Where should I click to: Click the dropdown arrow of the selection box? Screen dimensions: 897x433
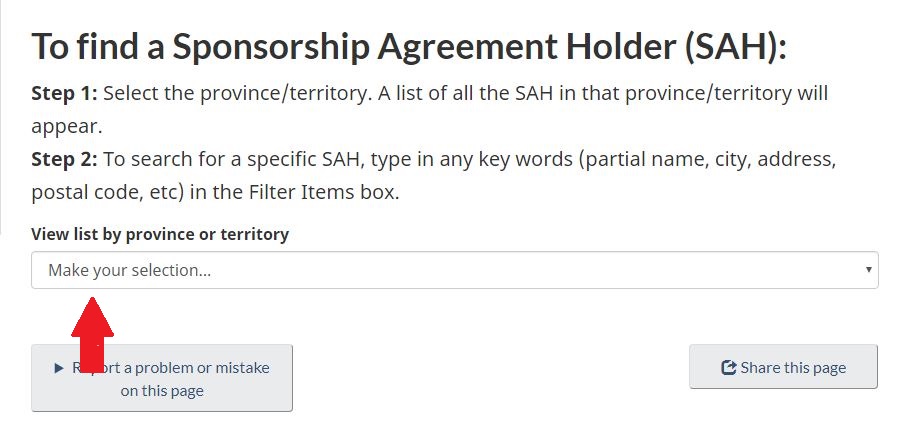click(868, 270)
